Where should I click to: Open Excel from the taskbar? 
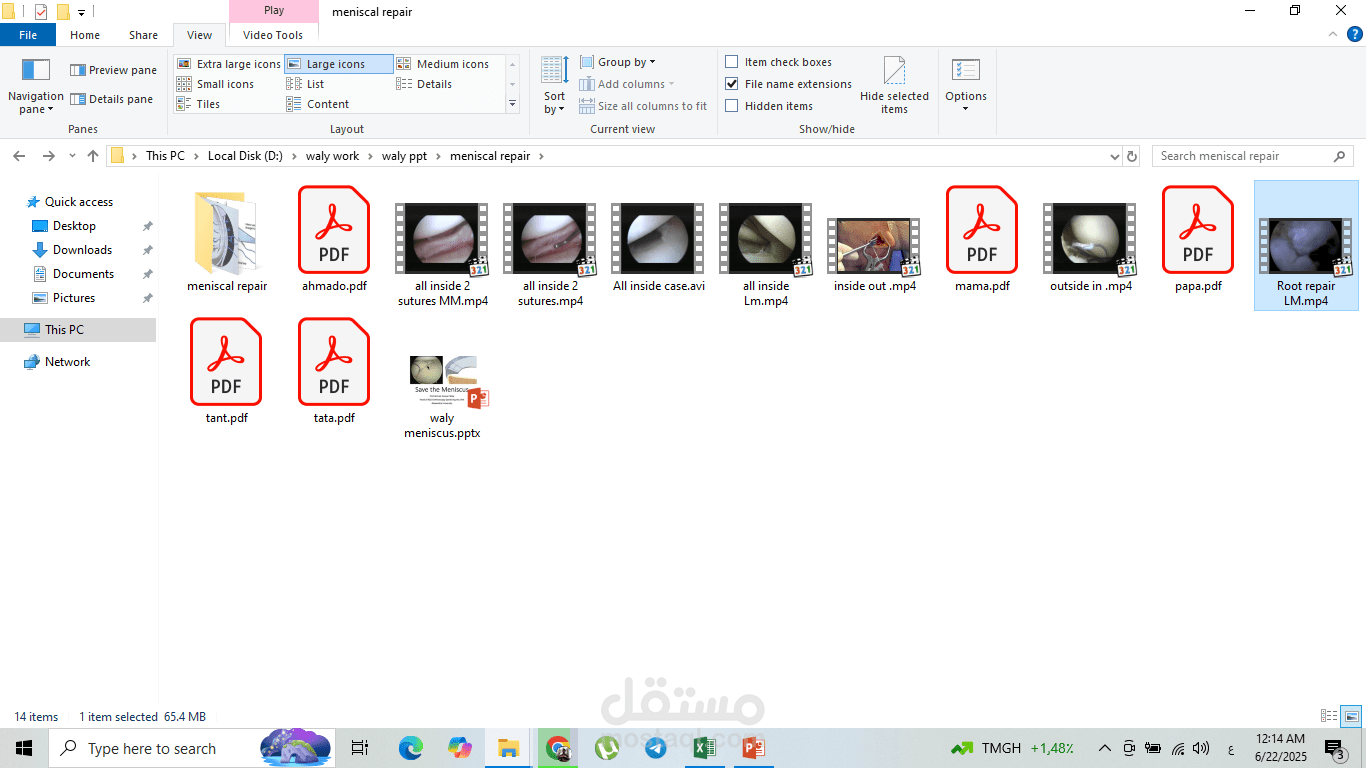(x=704, y=748)
